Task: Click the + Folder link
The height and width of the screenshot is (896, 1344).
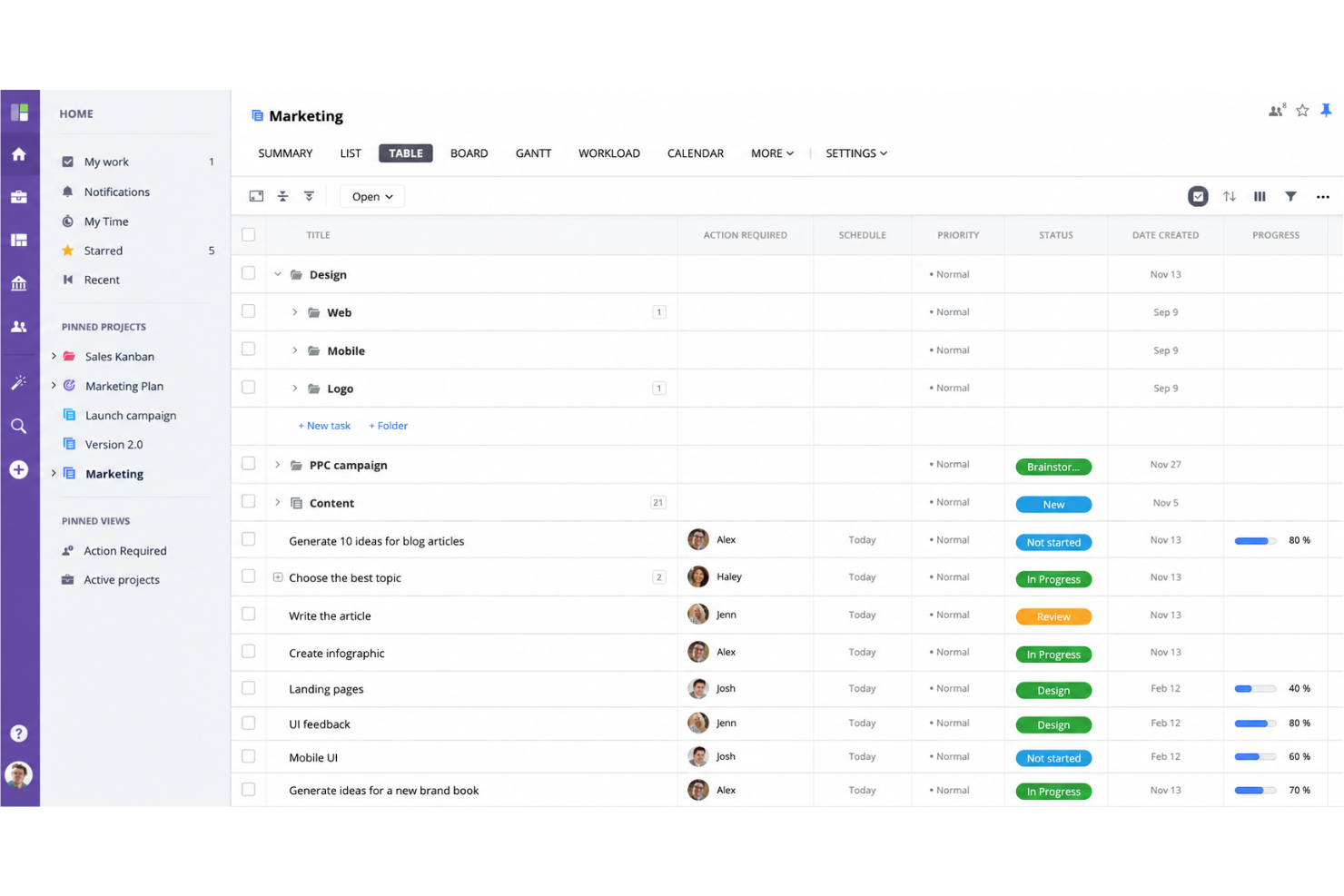Action: coord(388,426)
